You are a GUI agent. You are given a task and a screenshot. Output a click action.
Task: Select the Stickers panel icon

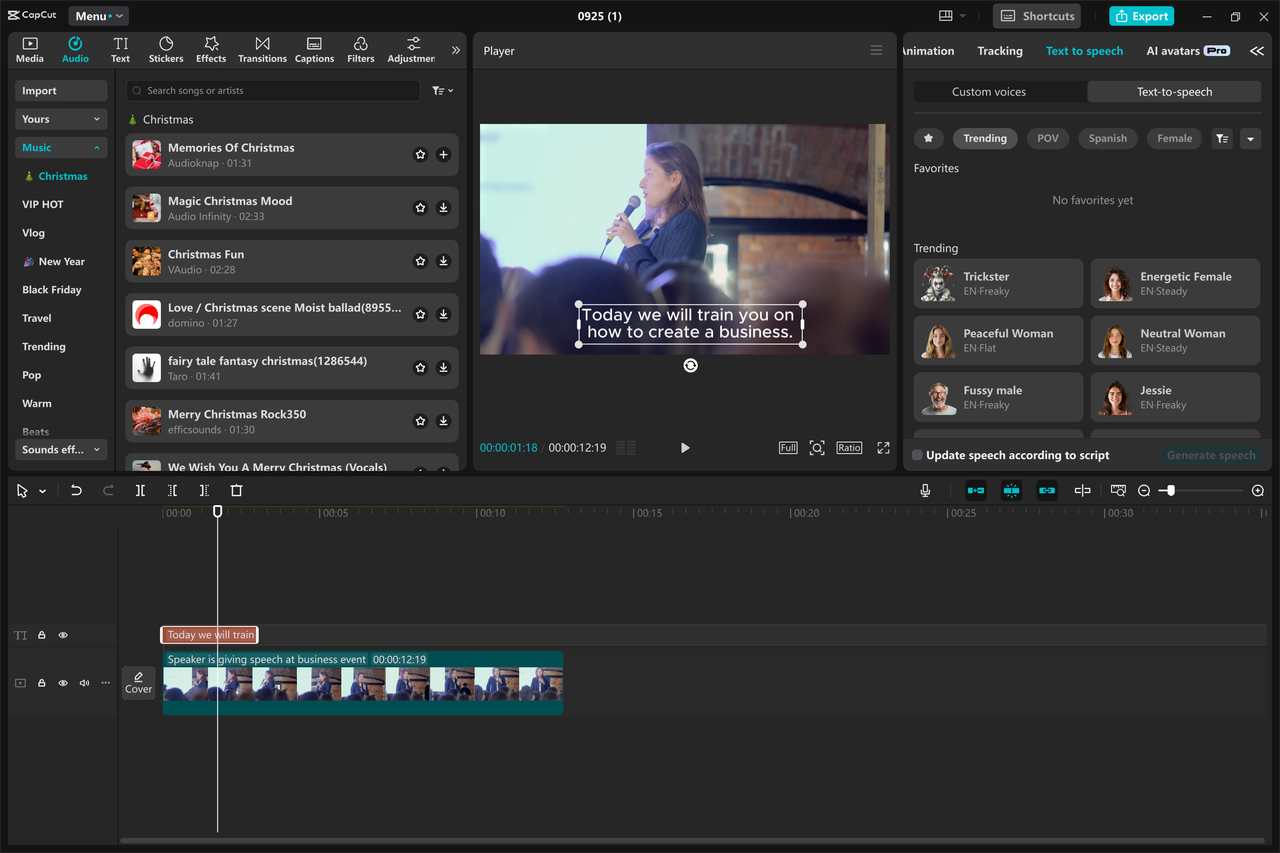[x=165, y=49]
